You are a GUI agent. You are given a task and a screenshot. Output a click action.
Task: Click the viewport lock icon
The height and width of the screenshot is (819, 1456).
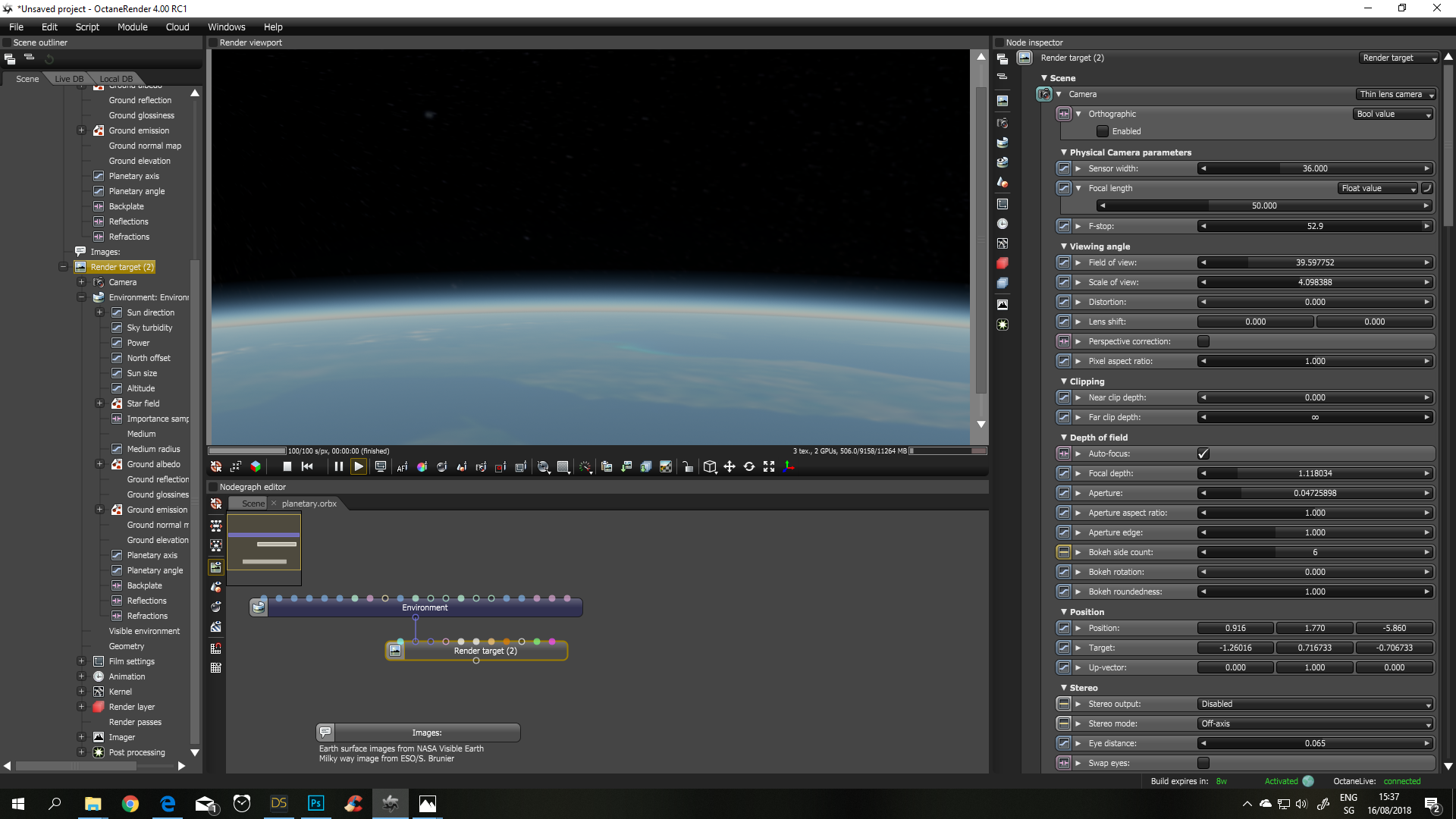(687, 467)
